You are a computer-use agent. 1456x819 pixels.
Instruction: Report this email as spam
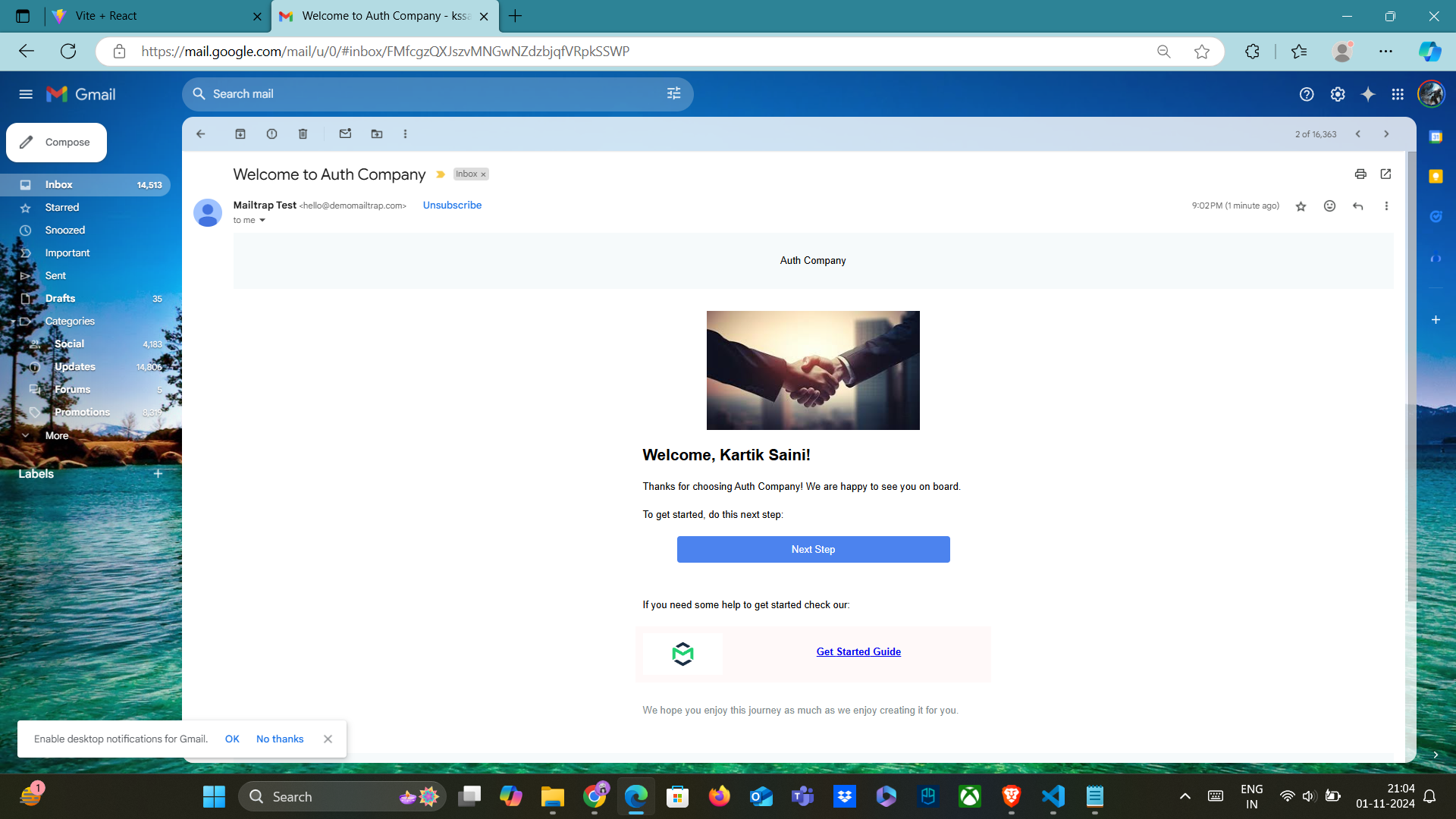pos(271,134)
